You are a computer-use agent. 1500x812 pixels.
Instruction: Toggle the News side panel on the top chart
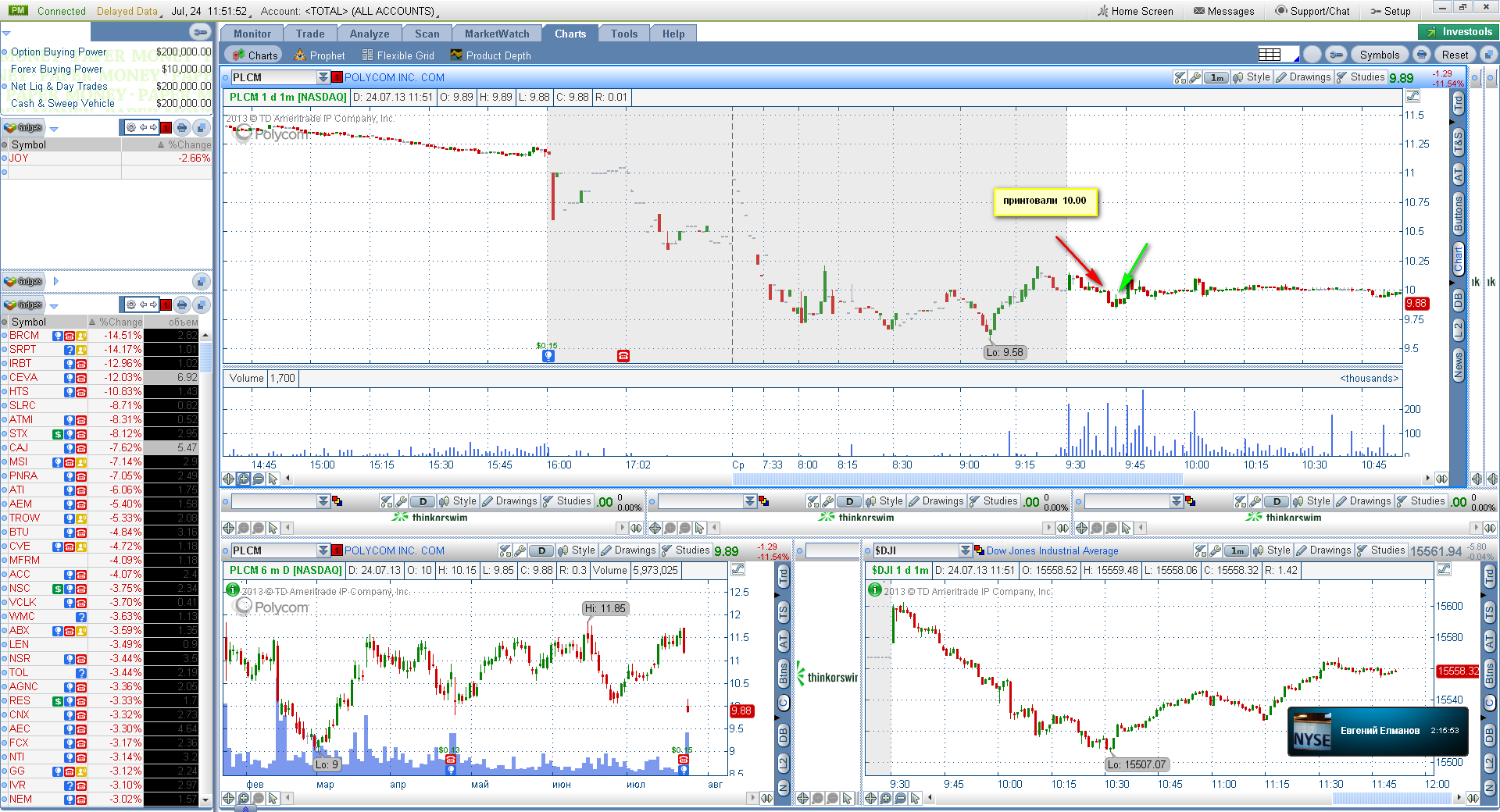1458,365
